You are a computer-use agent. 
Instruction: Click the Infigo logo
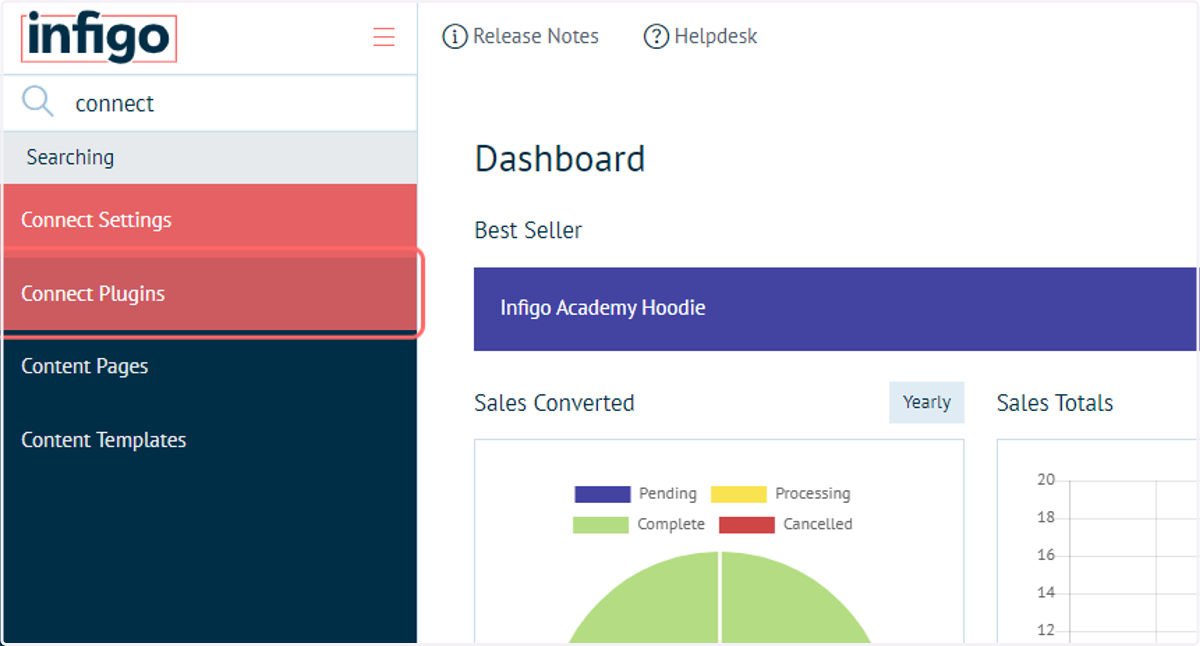point(99,39)
